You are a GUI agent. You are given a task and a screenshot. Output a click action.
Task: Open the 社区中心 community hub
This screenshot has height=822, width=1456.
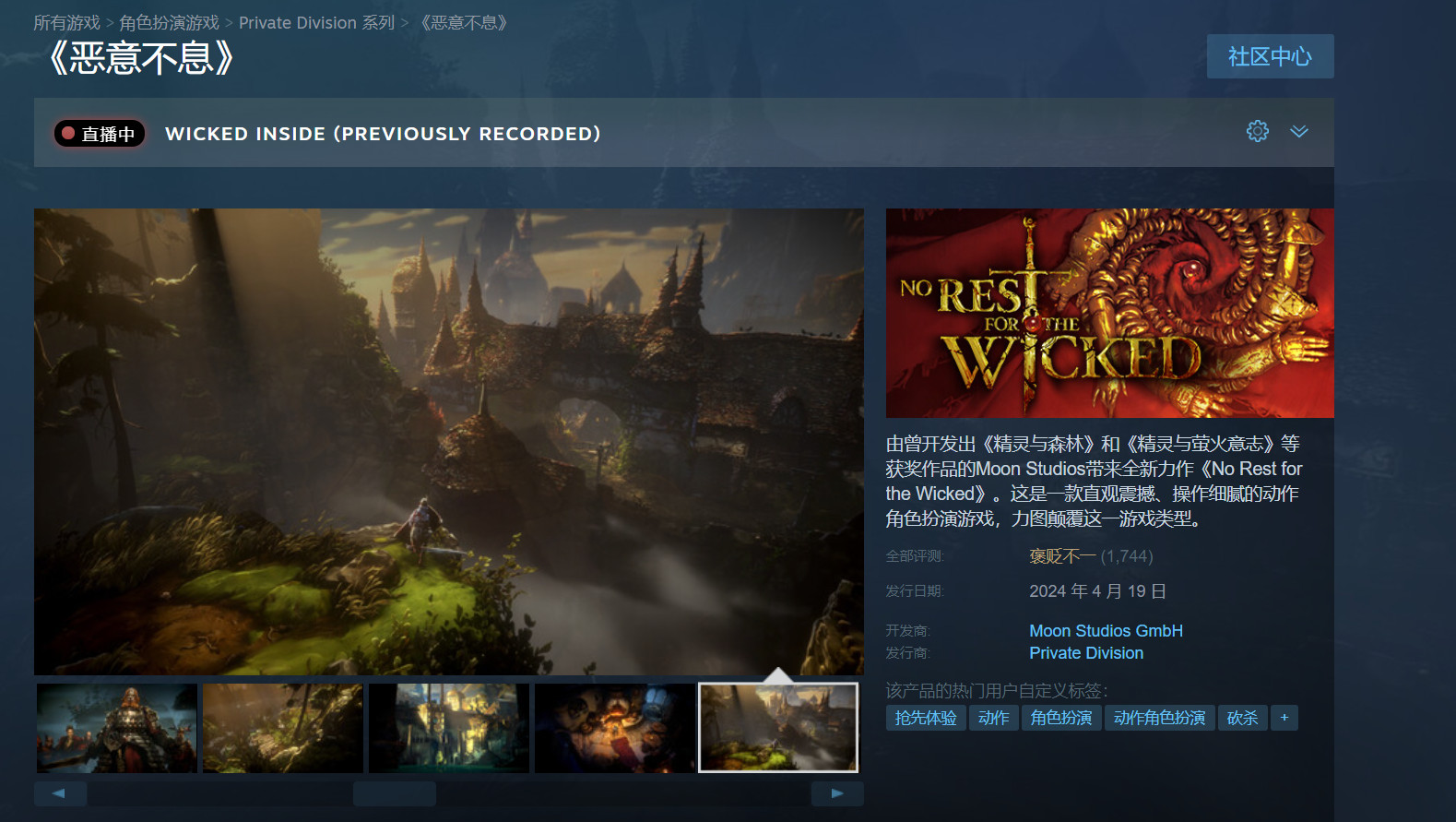point(1269,57)
